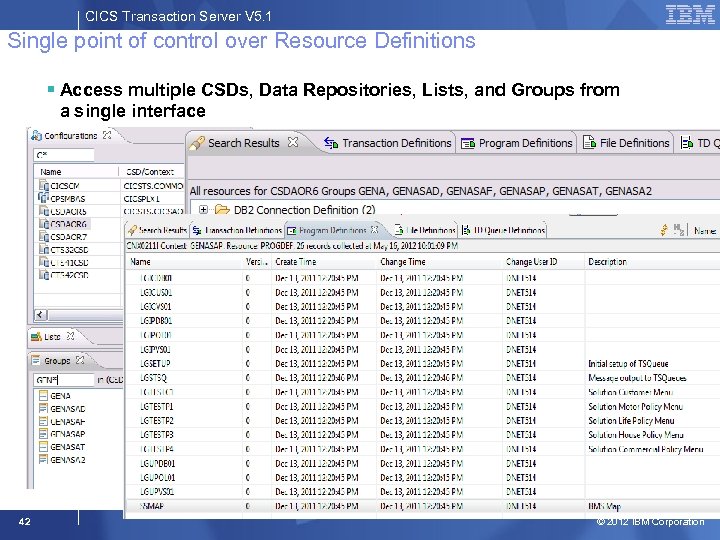The width and height of the screenshot is (720, 540).
Task: Click the Configurations view icon
Action: [x=36, y=135]
